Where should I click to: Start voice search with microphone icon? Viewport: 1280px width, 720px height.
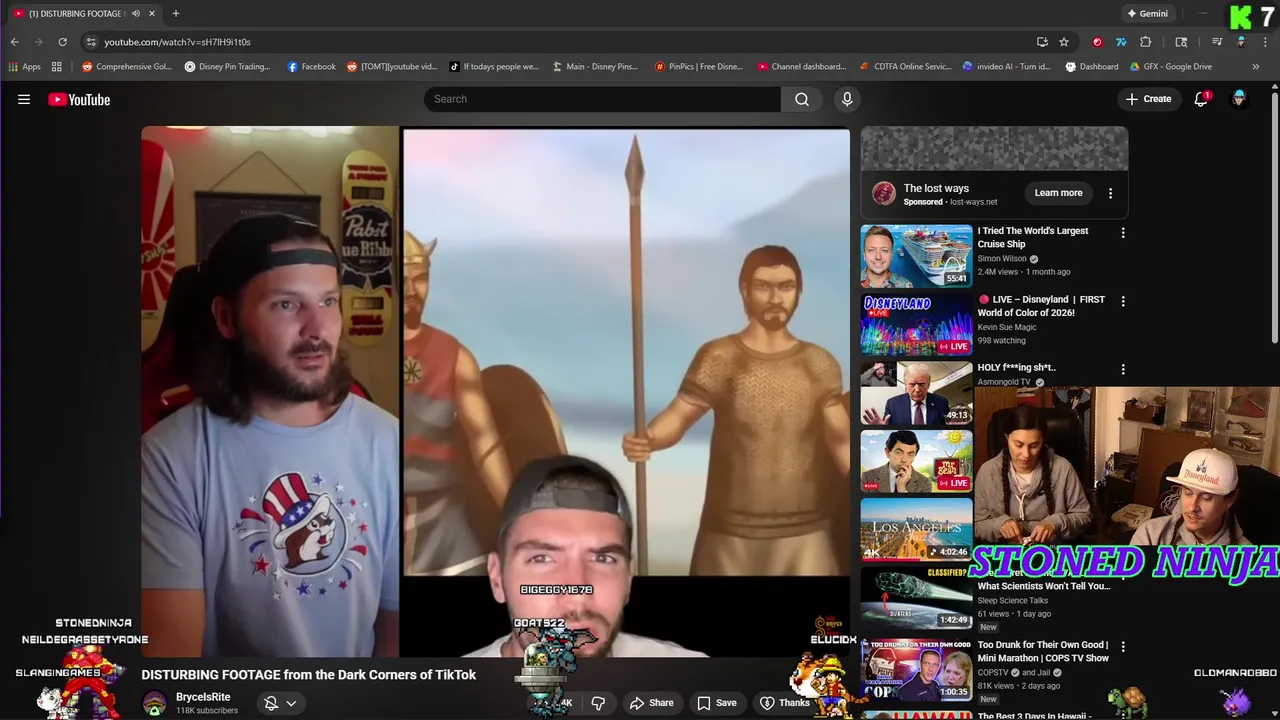[x=847, y=99]
